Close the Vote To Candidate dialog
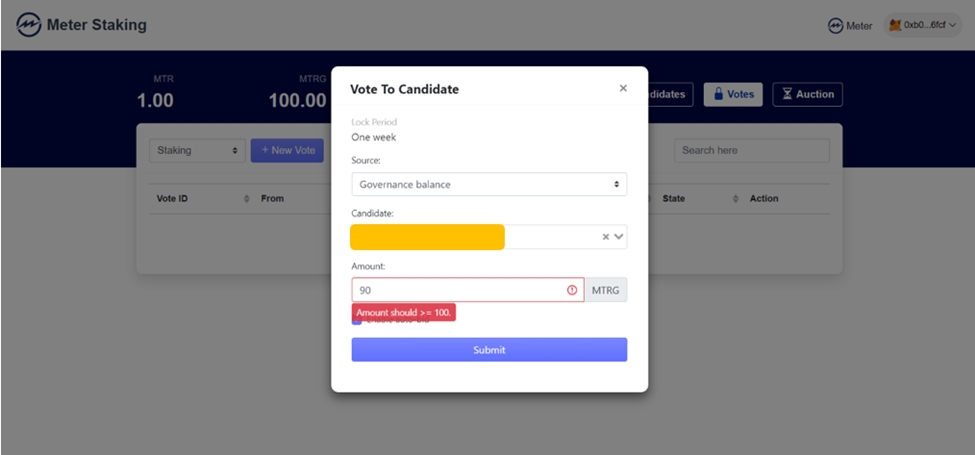This screenshot has width=975, height=455. [x=623, y=88]
